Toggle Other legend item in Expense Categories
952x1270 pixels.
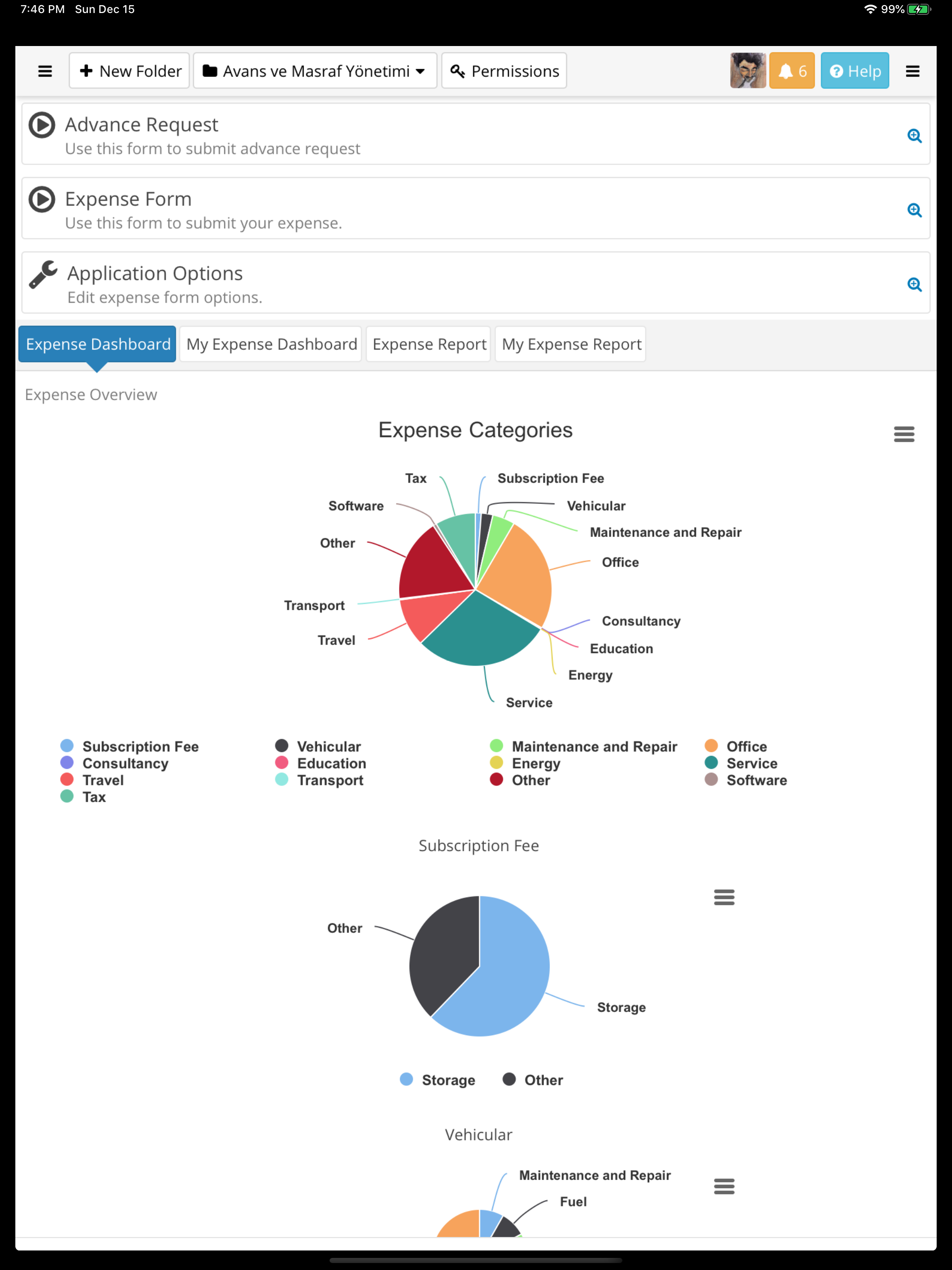[x=520, y=780]
